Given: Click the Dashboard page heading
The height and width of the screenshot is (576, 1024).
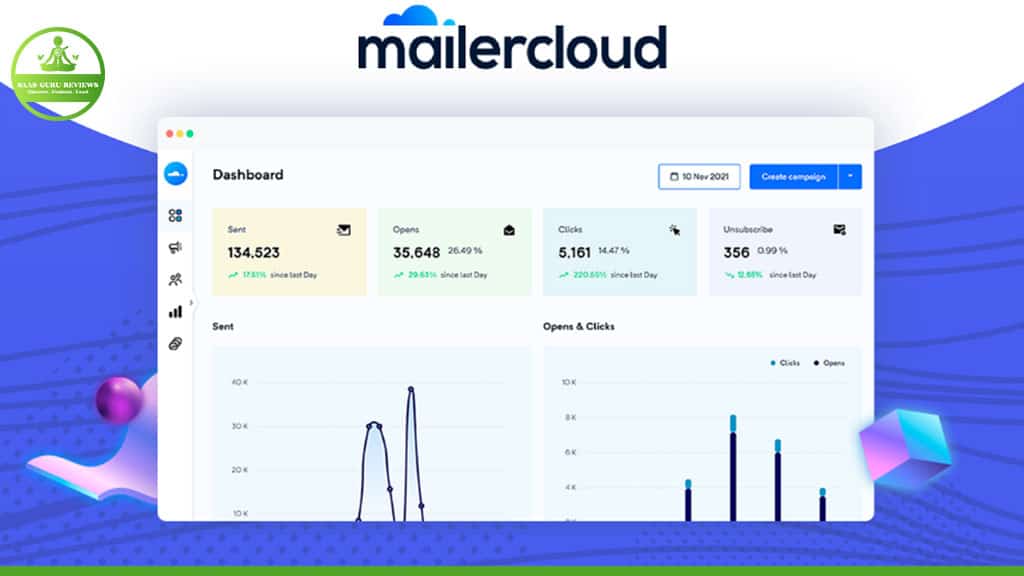Looking at the screenshot, I should tap(248, 174).
